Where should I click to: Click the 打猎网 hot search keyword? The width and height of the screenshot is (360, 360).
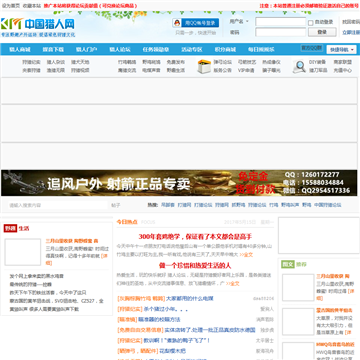pos(184,205)
